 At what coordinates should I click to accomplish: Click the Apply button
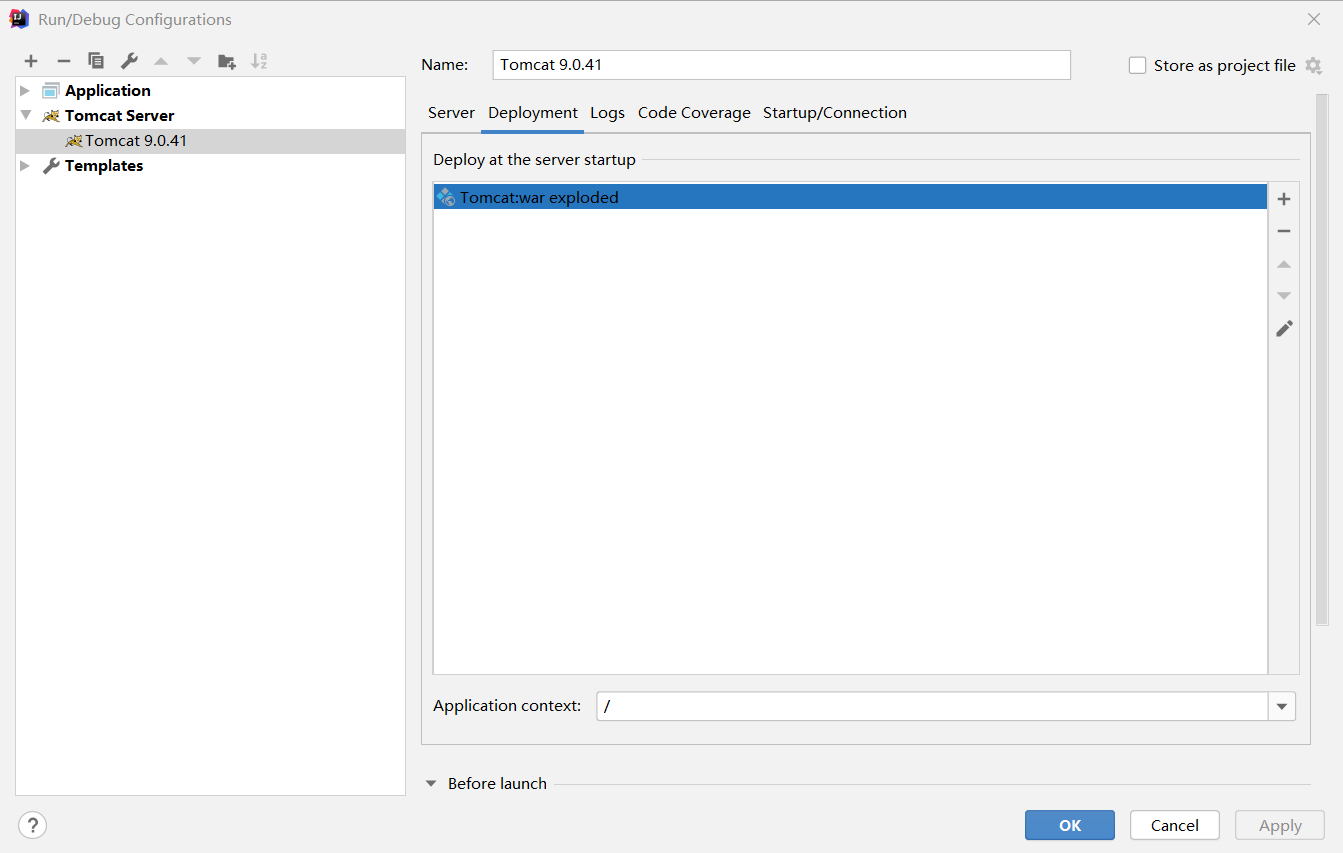(x=1279, y=825)
